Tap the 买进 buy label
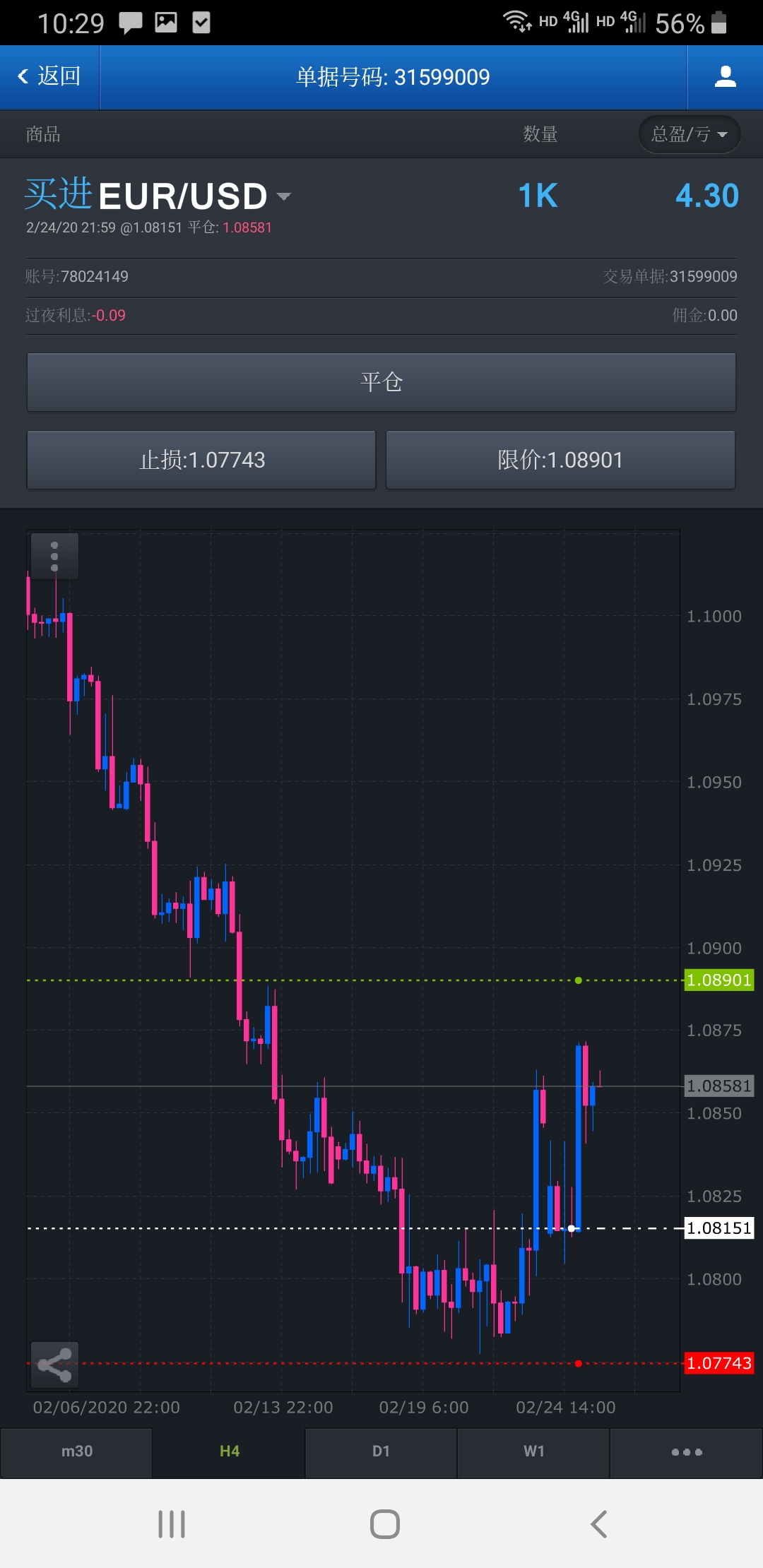Screen dimensions: 763x1568 click(x=59, y=194)
